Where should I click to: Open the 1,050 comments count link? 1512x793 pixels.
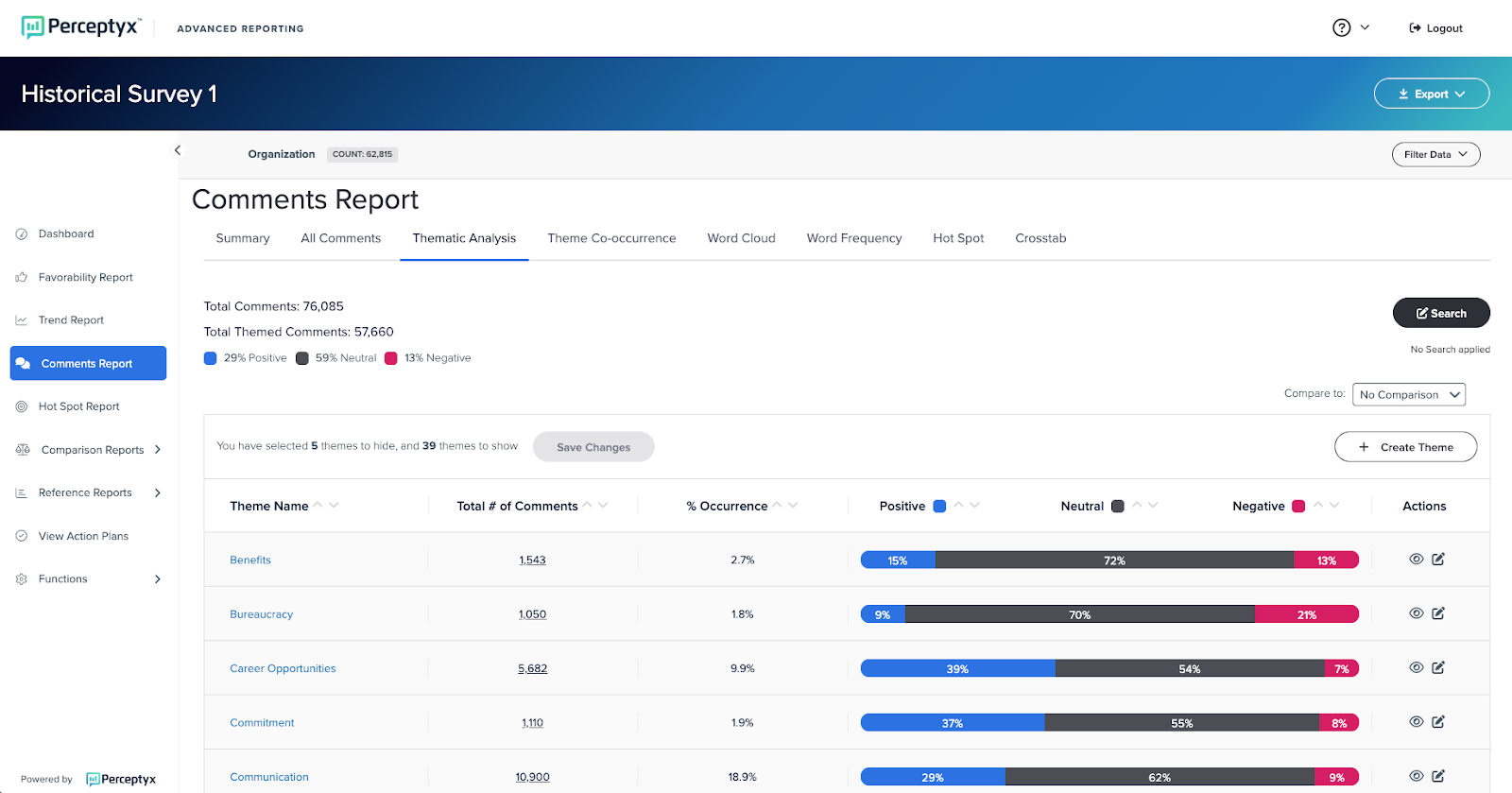click(x=532, y=614)
